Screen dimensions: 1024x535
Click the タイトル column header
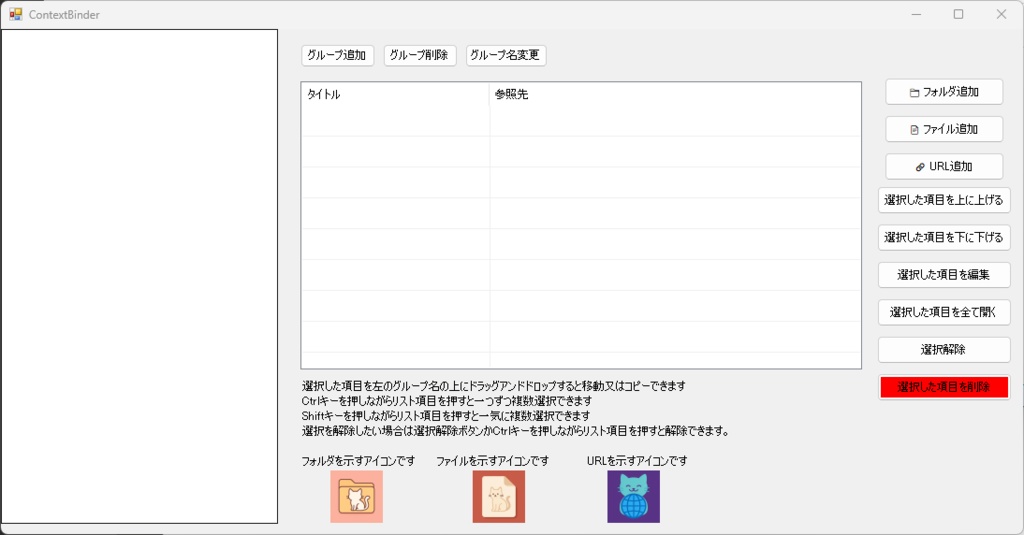click(395, 94)
